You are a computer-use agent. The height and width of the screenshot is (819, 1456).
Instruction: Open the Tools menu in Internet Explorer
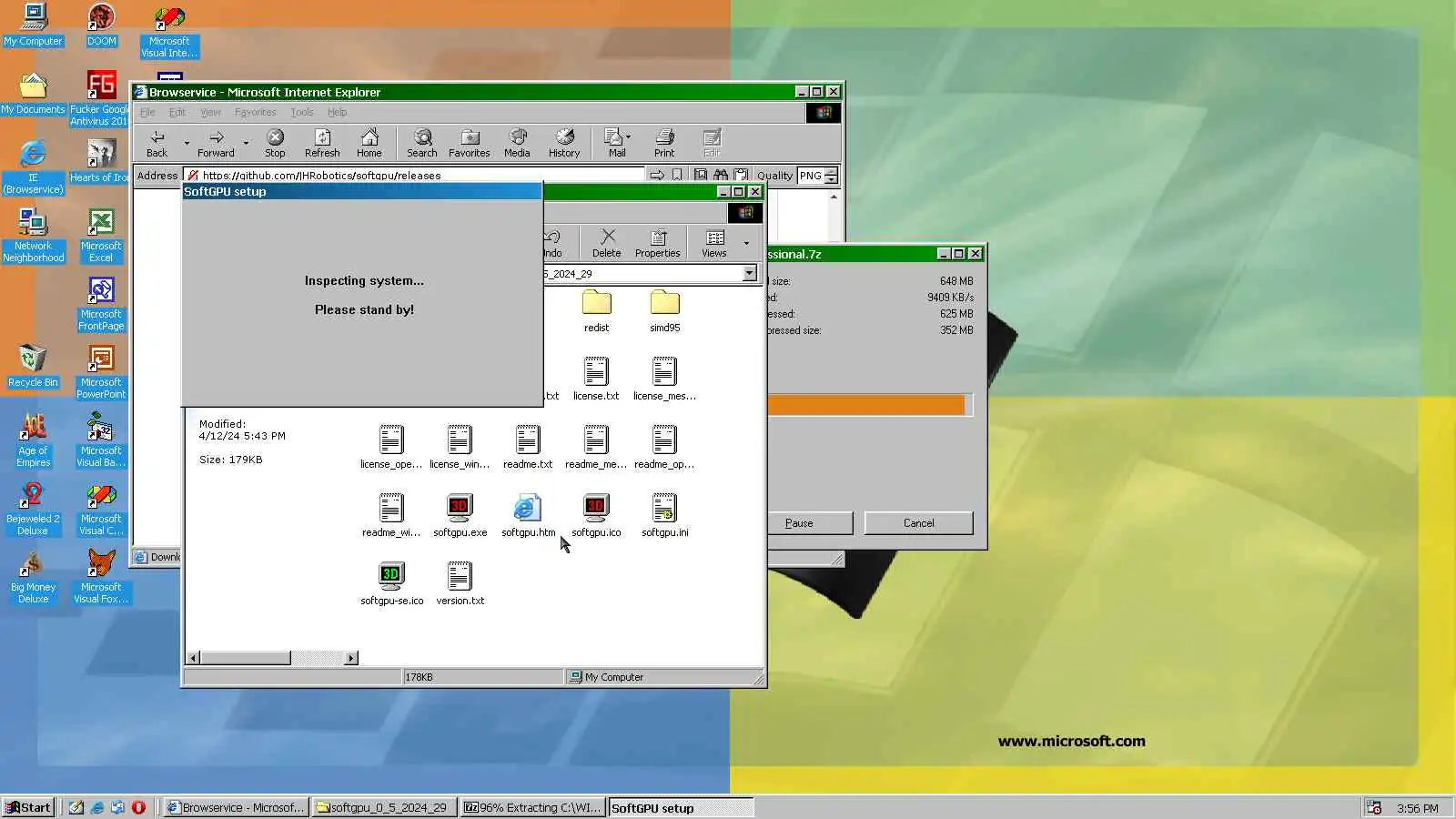pyautogui.click(x=302, y=112)
